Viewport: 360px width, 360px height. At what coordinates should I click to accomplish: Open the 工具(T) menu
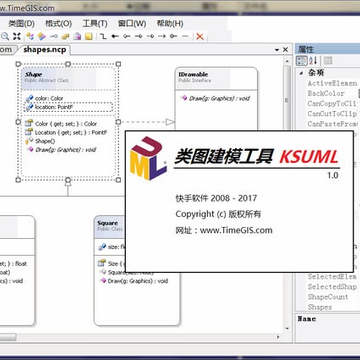[x=95, y=24]
